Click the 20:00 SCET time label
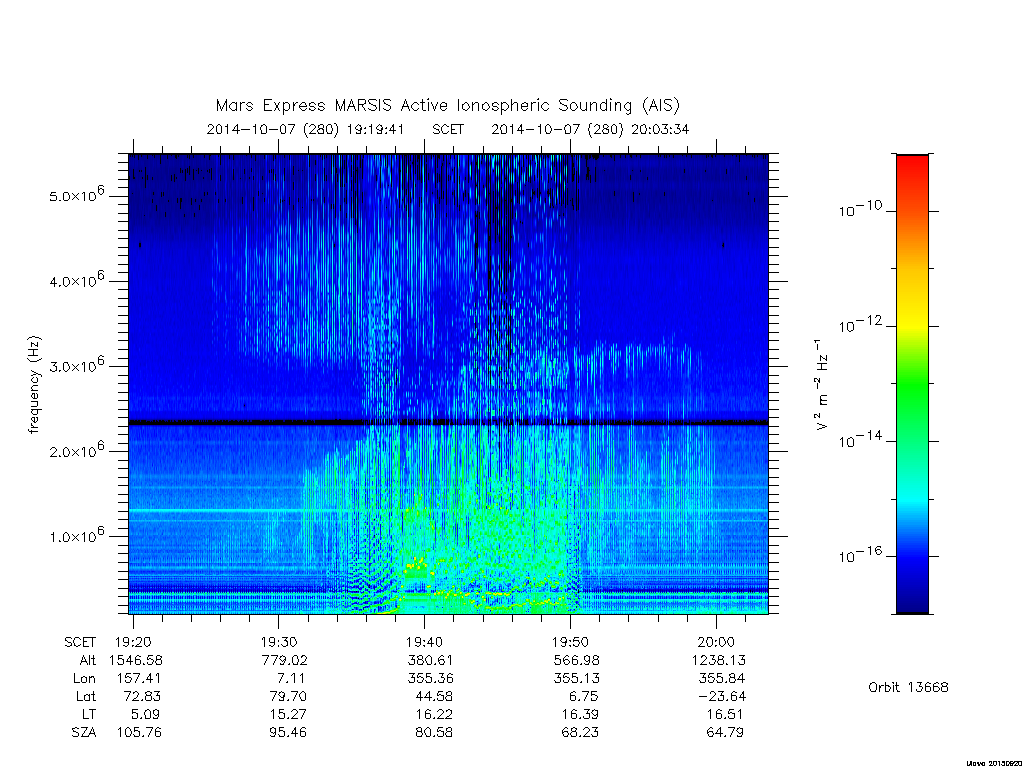This screenshot has width=1024, height=768. tap(716, 642)
